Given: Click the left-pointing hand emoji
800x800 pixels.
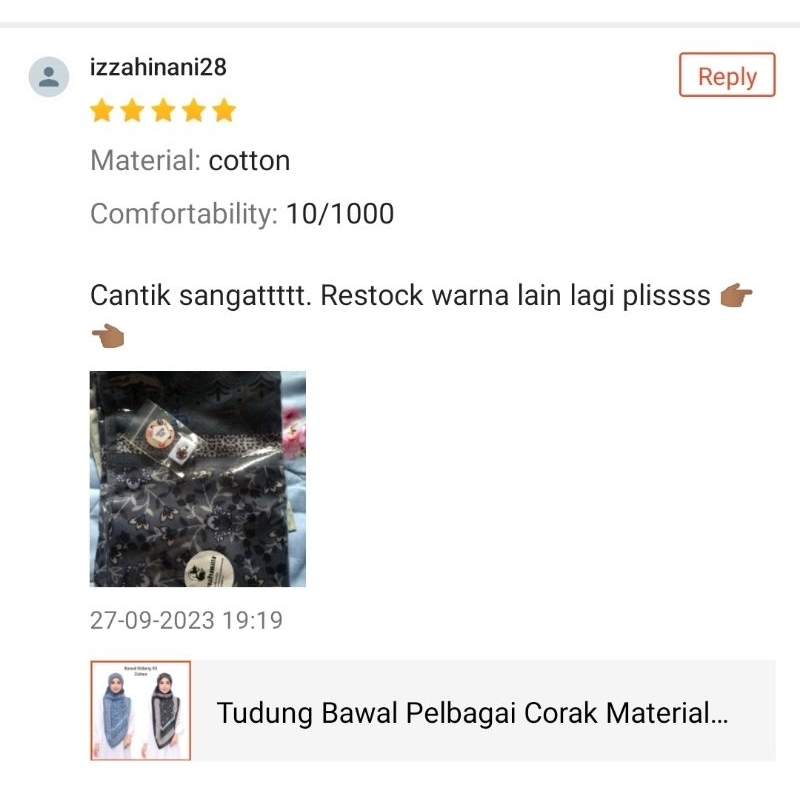Looking at the screenshot, I should pos(108,336).
